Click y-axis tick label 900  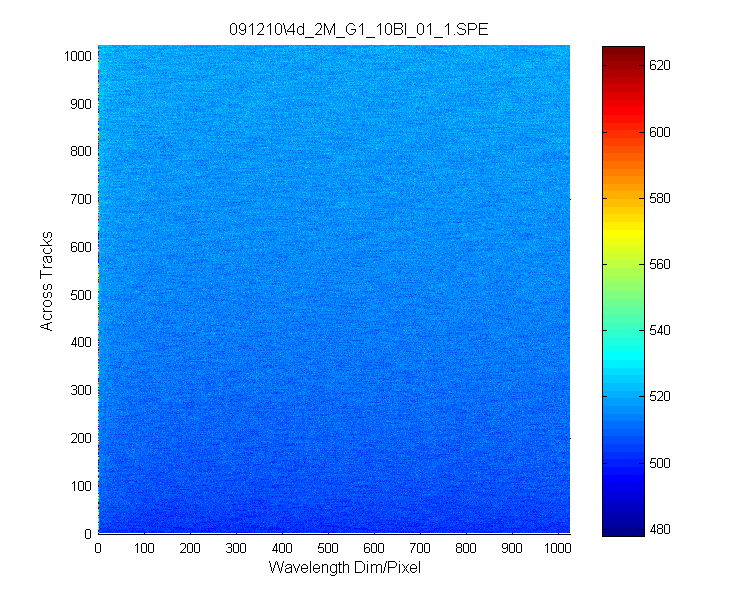[x=81, y=104]
